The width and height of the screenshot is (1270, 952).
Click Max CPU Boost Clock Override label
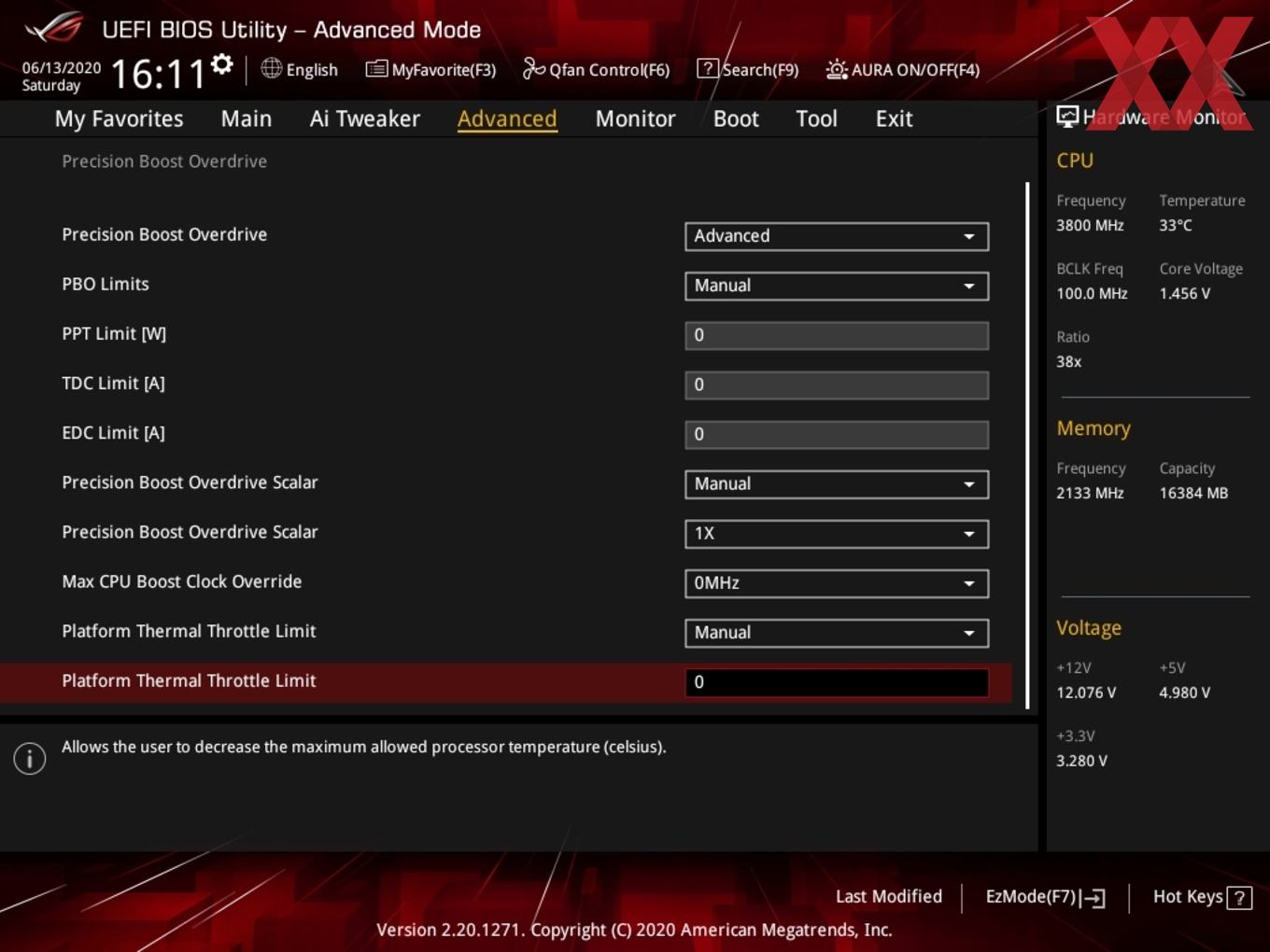point(182,581)
